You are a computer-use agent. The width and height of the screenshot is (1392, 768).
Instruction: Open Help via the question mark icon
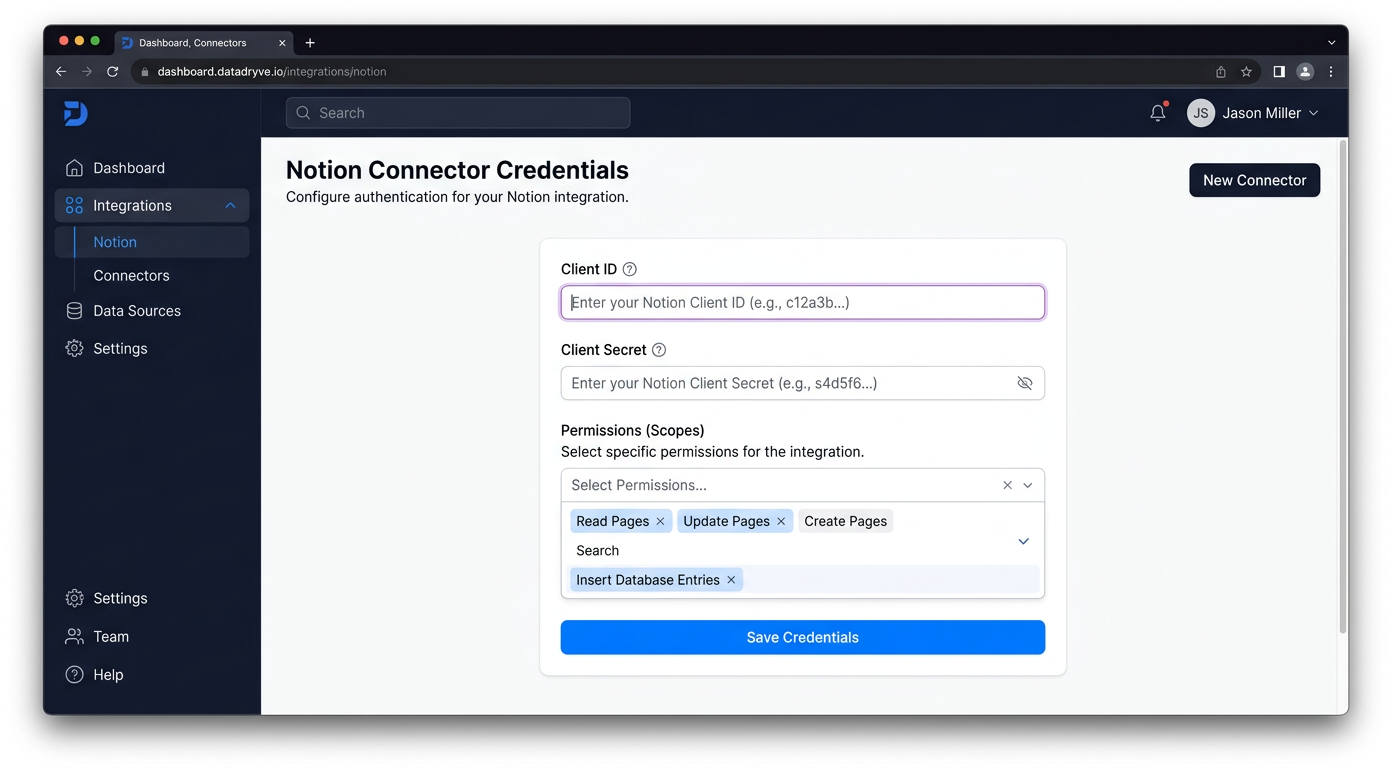pos(74,674)
